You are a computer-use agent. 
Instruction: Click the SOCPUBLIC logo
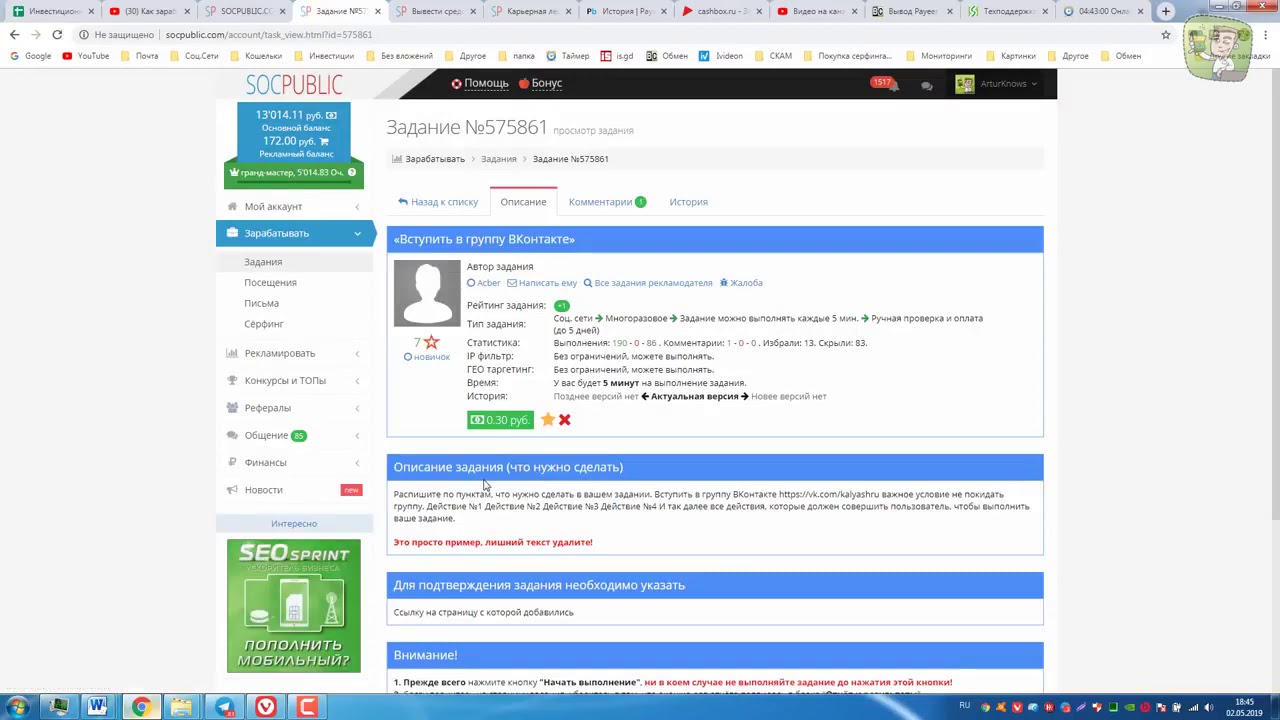click(294, 85)
